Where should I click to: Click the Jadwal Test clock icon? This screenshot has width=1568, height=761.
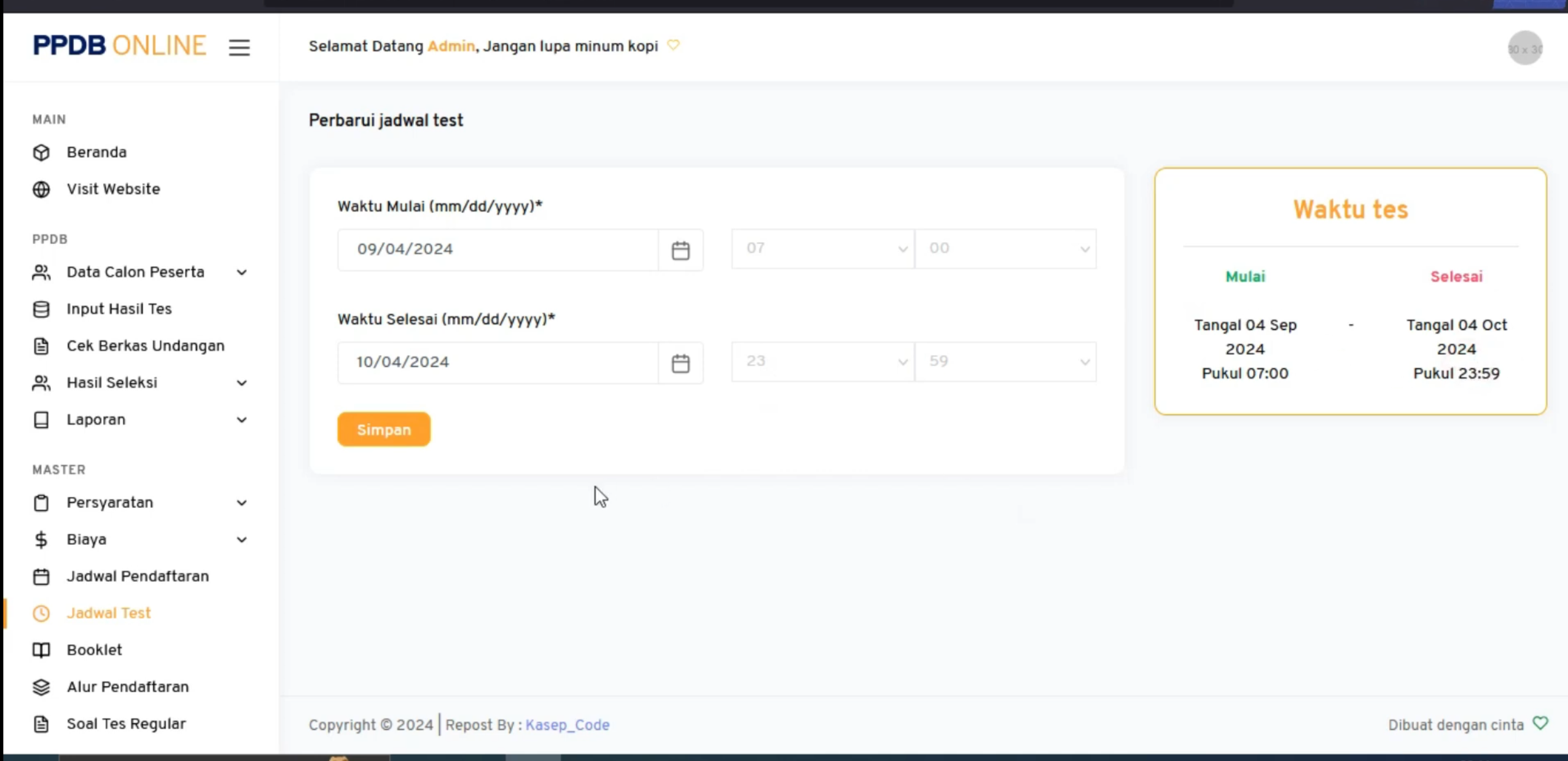(41, 613)
